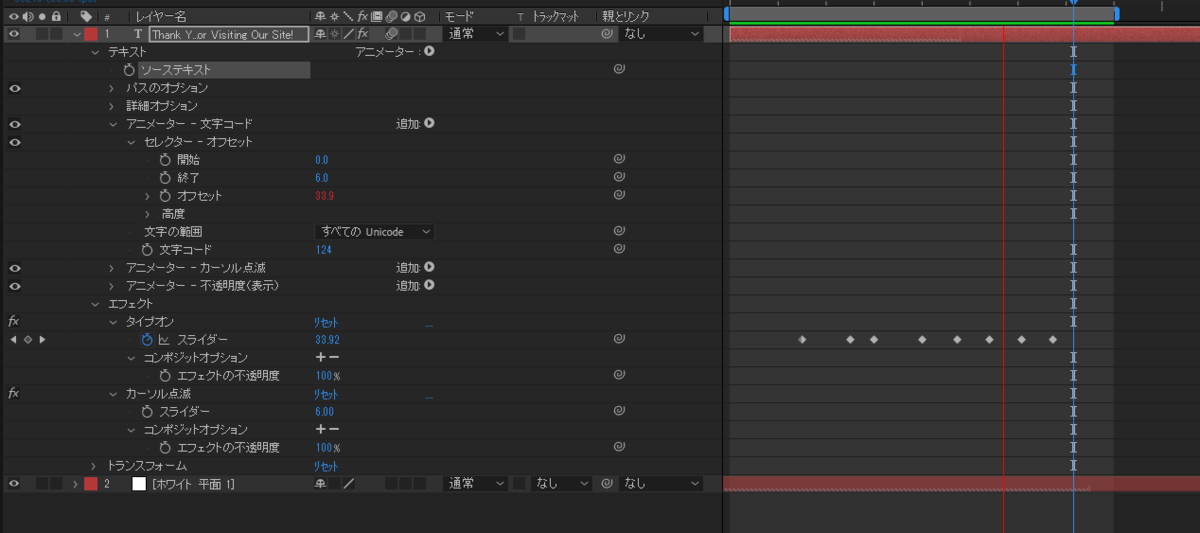The width and height of the screenshot is (1200, 533).
Task: Click red label color swatch of layer 1
Action: pyautogui.click(x=90, y=34)
